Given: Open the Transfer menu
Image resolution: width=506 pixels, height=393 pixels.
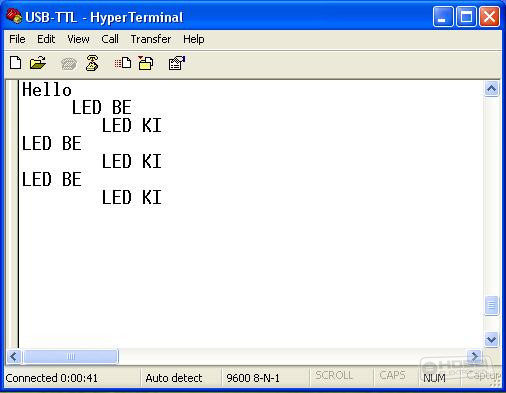Looking at the screenshot, I should point(151,39).
